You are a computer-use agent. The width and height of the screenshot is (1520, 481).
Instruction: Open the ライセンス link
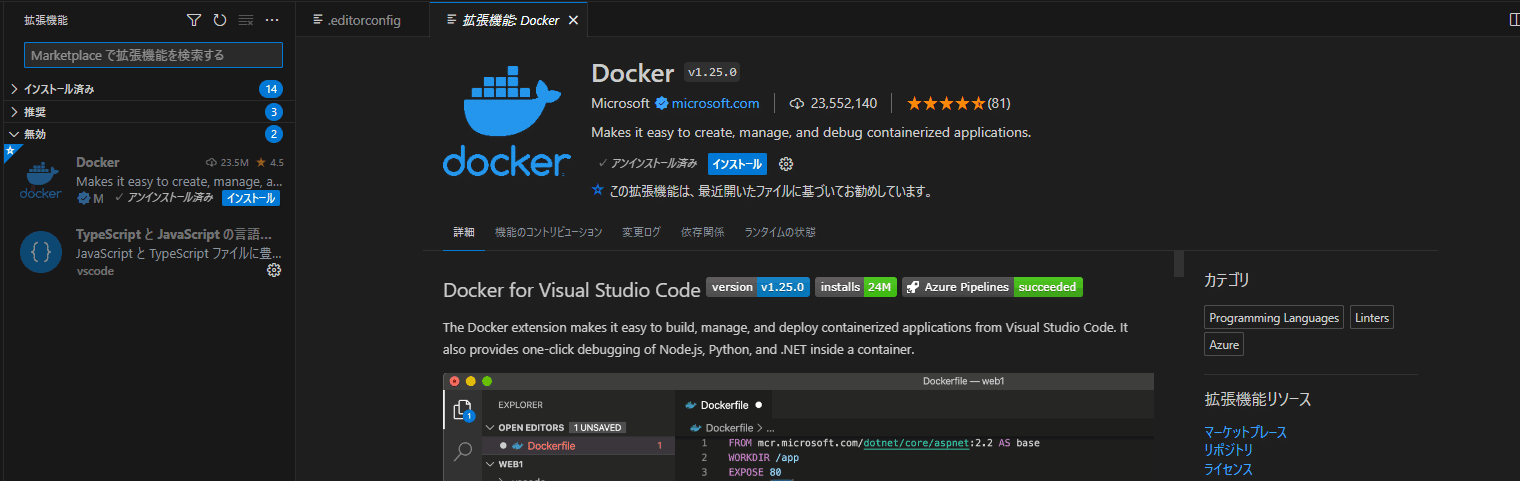(1228, 469)
